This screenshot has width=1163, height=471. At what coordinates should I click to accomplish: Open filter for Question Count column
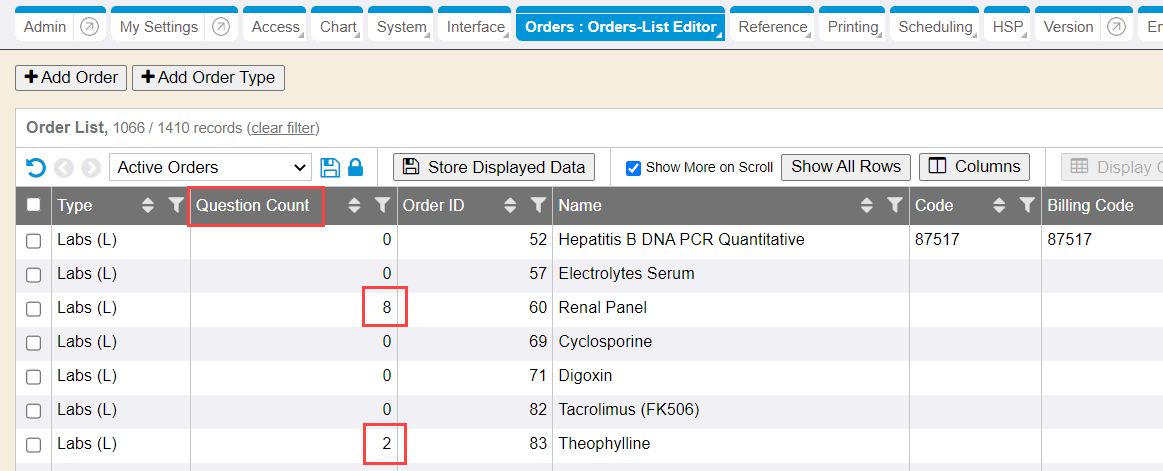tap(381, 205)
